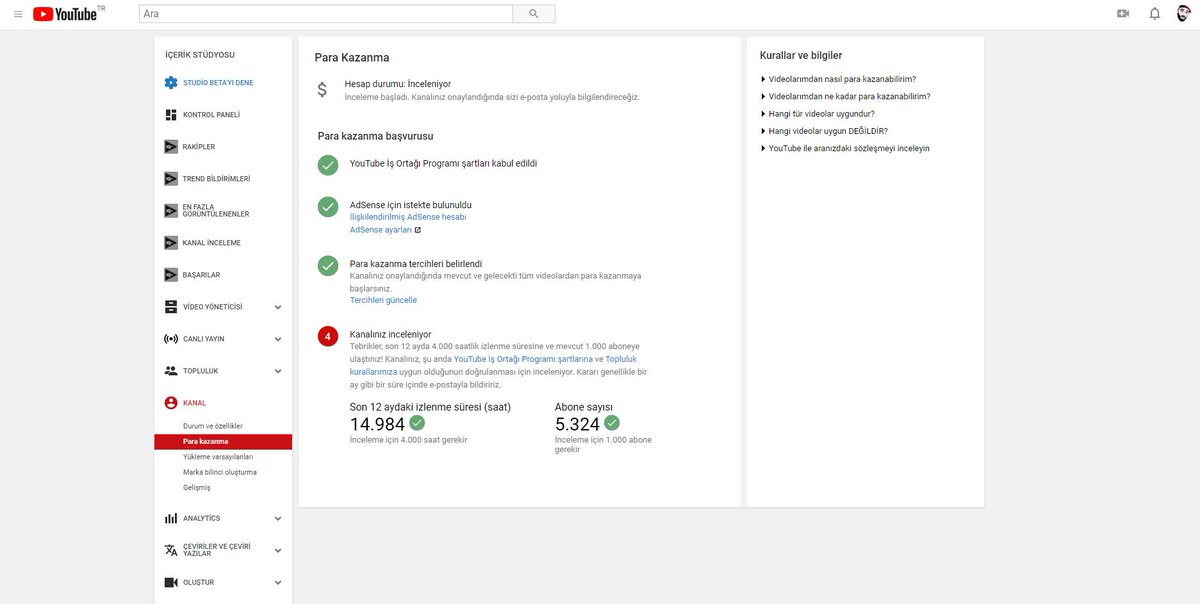1200x604 pixels.
Task: Open the account avatar menu
Action: [x=1184, y=14]
